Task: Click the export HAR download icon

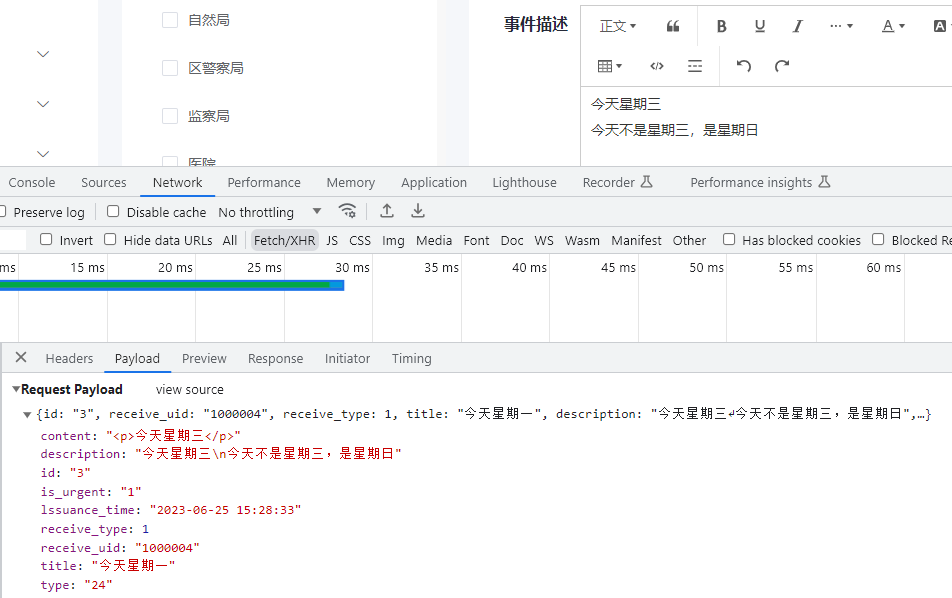Action: click(x=418, y=211)
